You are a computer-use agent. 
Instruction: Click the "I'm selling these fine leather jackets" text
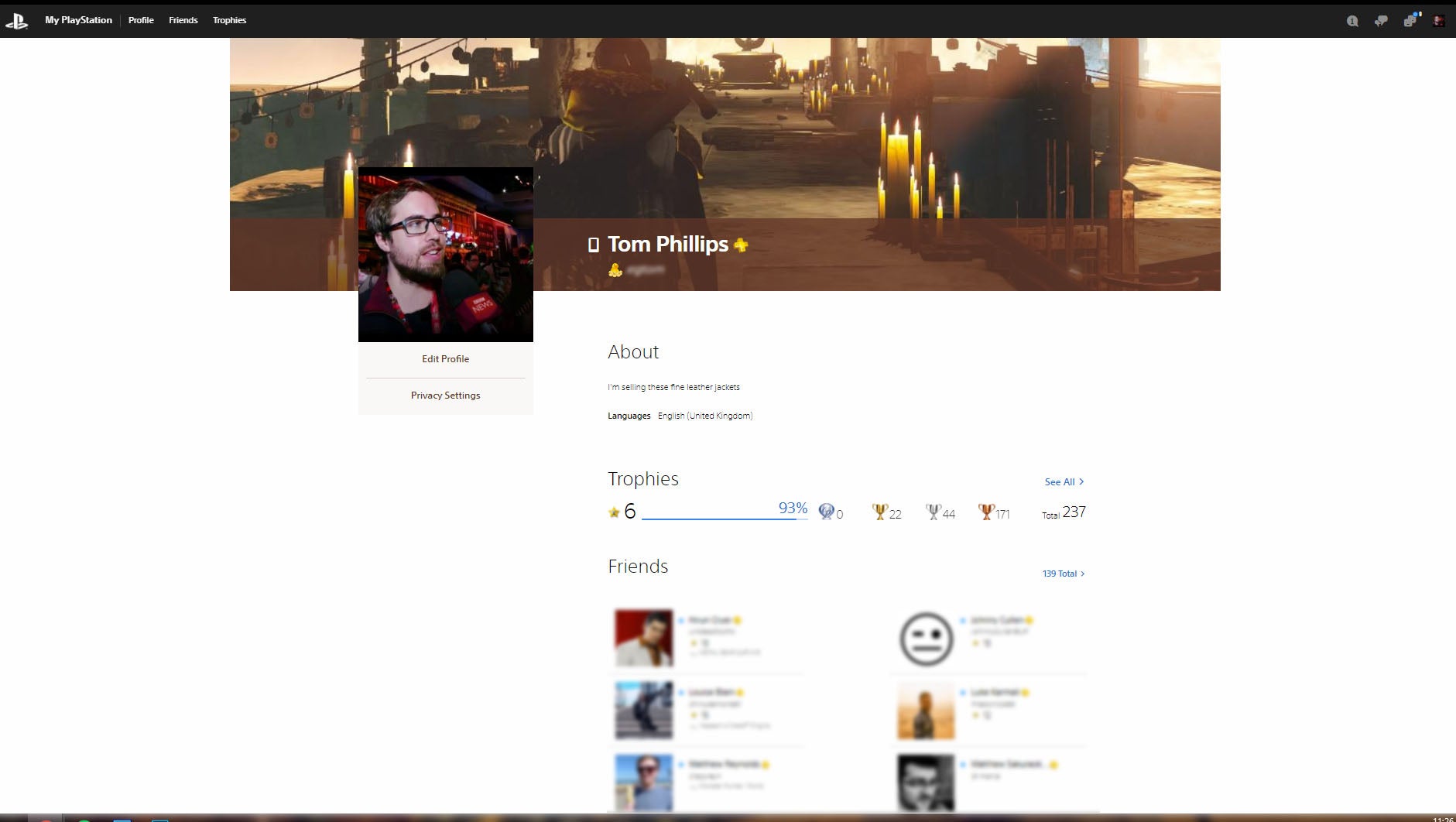673,387
